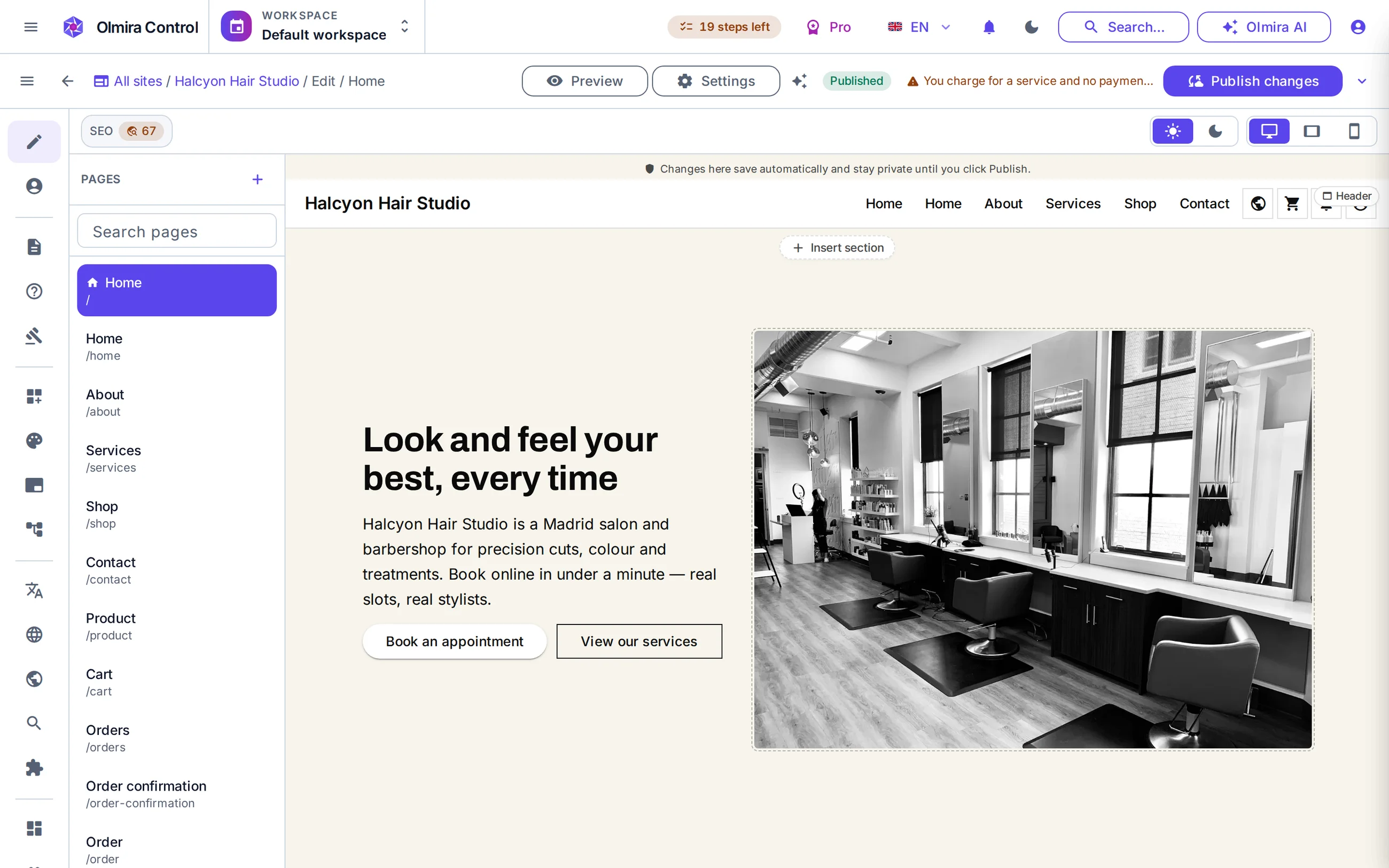Screen dimensions: 1389x868
Task: Open the Cart page in list
Action: [x=177, y=683]
